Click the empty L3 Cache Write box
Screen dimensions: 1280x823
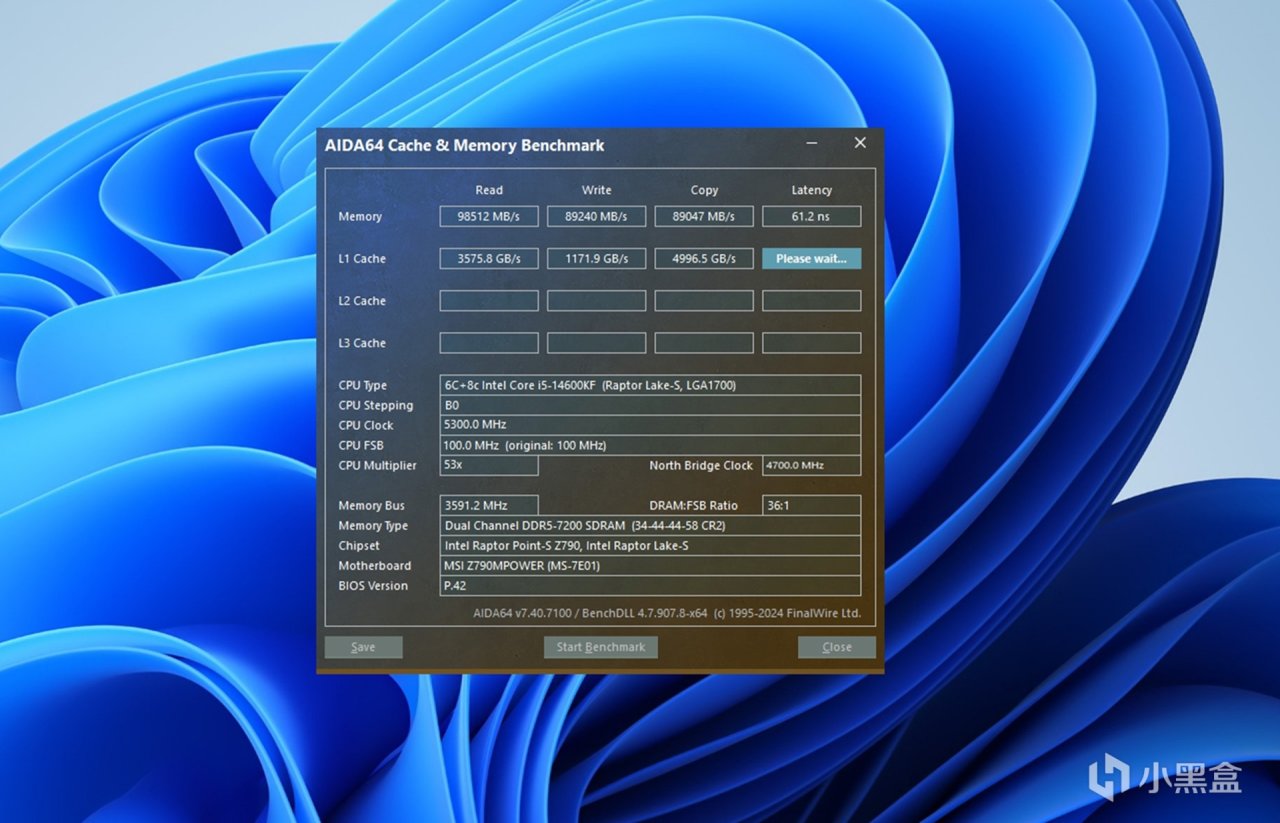(x=596, y=343)
